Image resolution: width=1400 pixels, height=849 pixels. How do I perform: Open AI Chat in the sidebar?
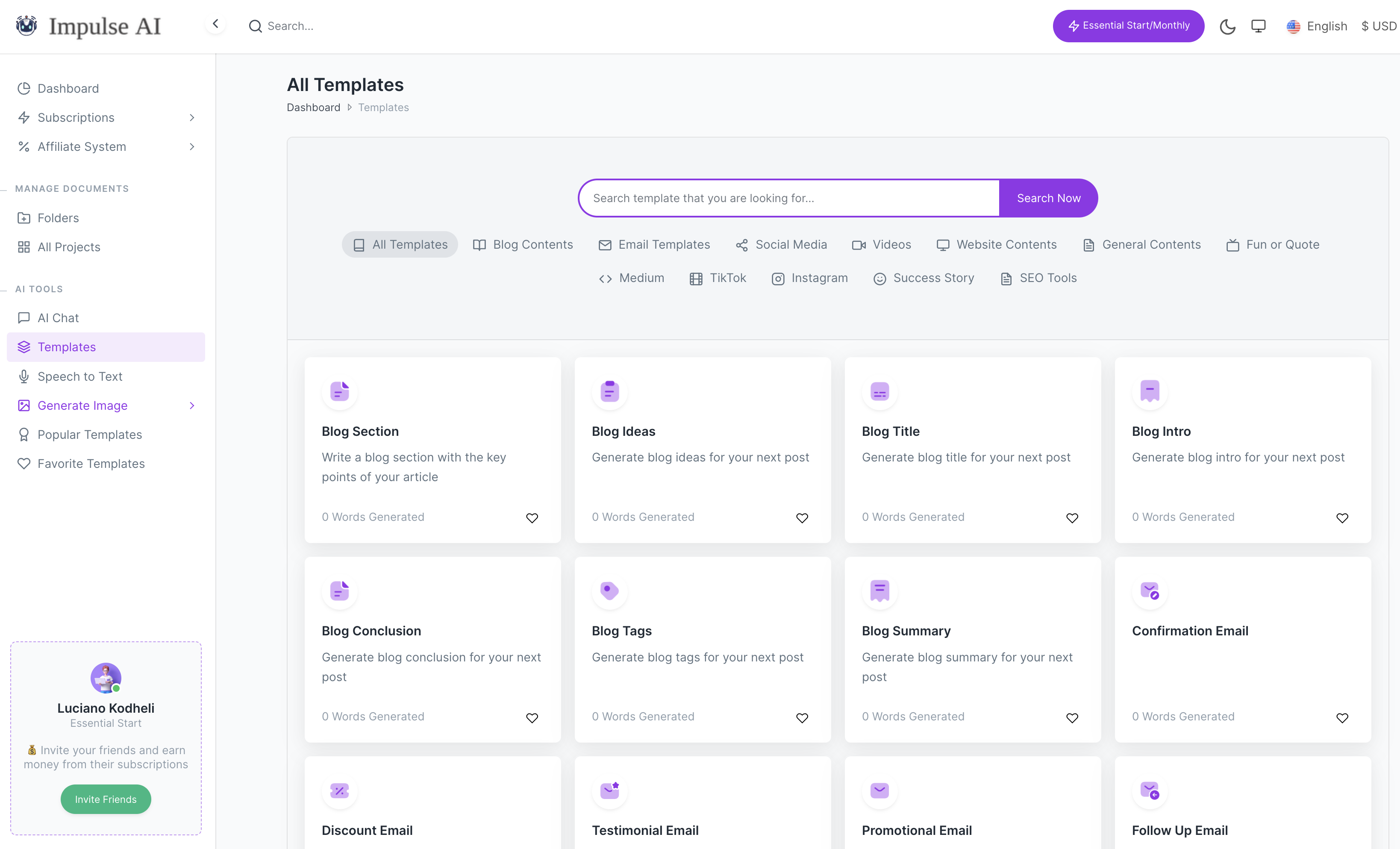click(x=106, y=317)
